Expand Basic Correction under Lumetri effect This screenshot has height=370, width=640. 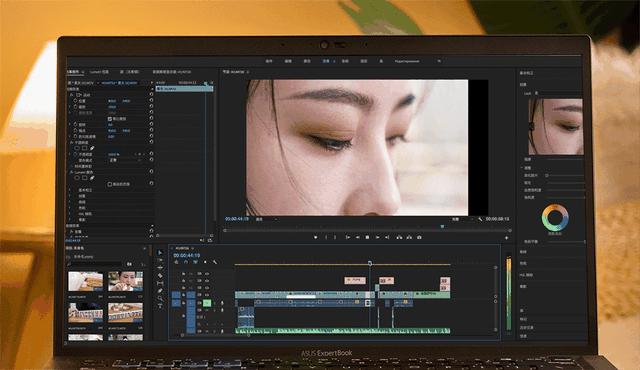(70, 190)
